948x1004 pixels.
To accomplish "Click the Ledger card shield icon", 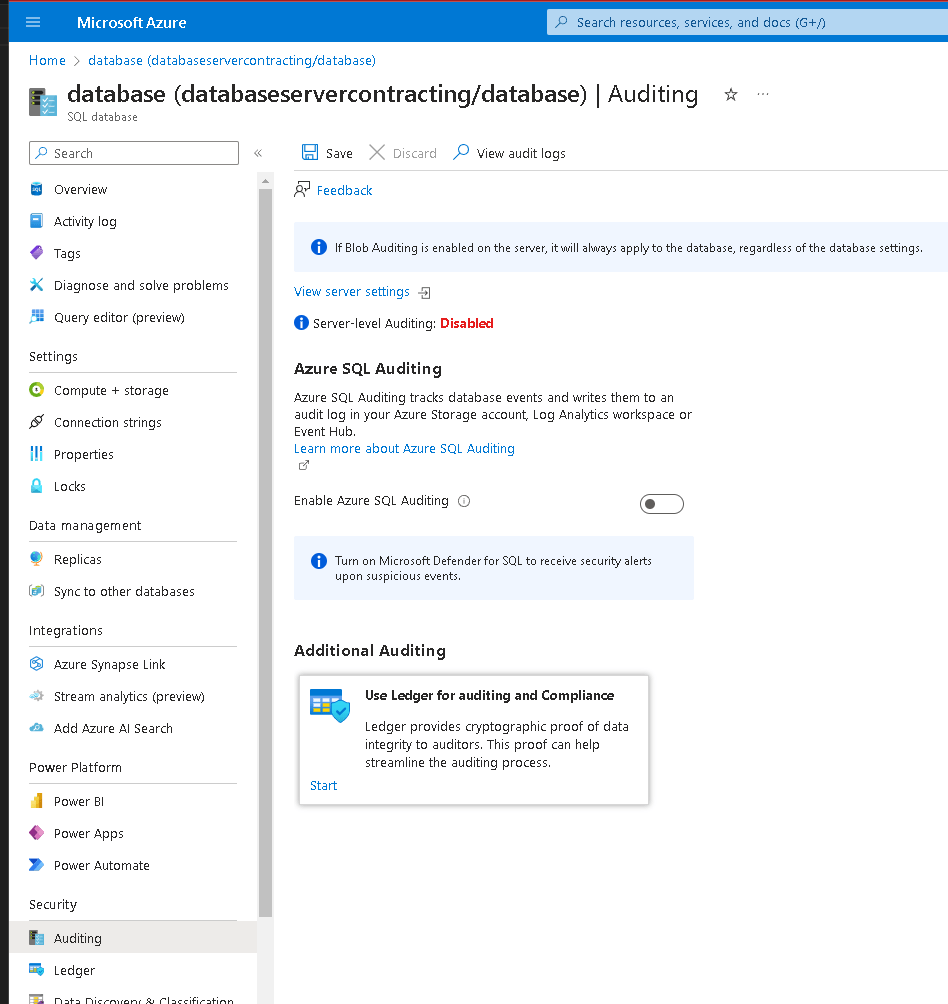I will (x=330, y=705).
